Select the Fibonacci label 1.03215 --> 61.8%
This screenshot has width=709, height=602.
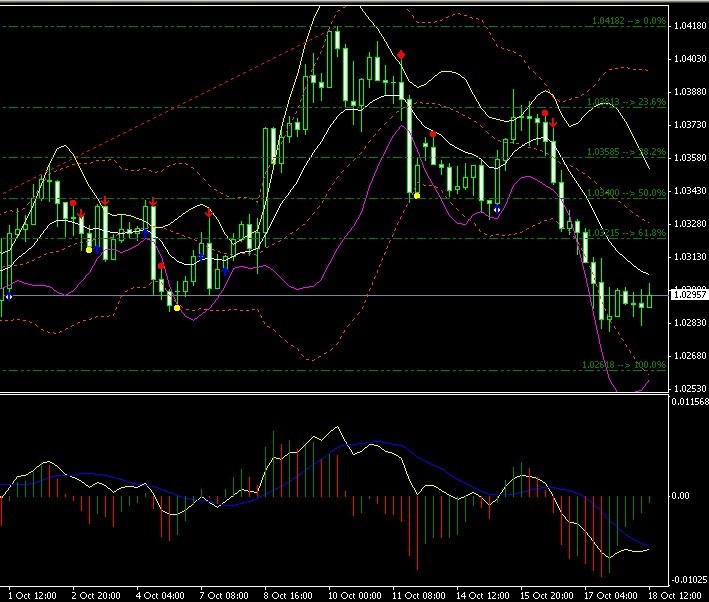[x=626, y=233]
